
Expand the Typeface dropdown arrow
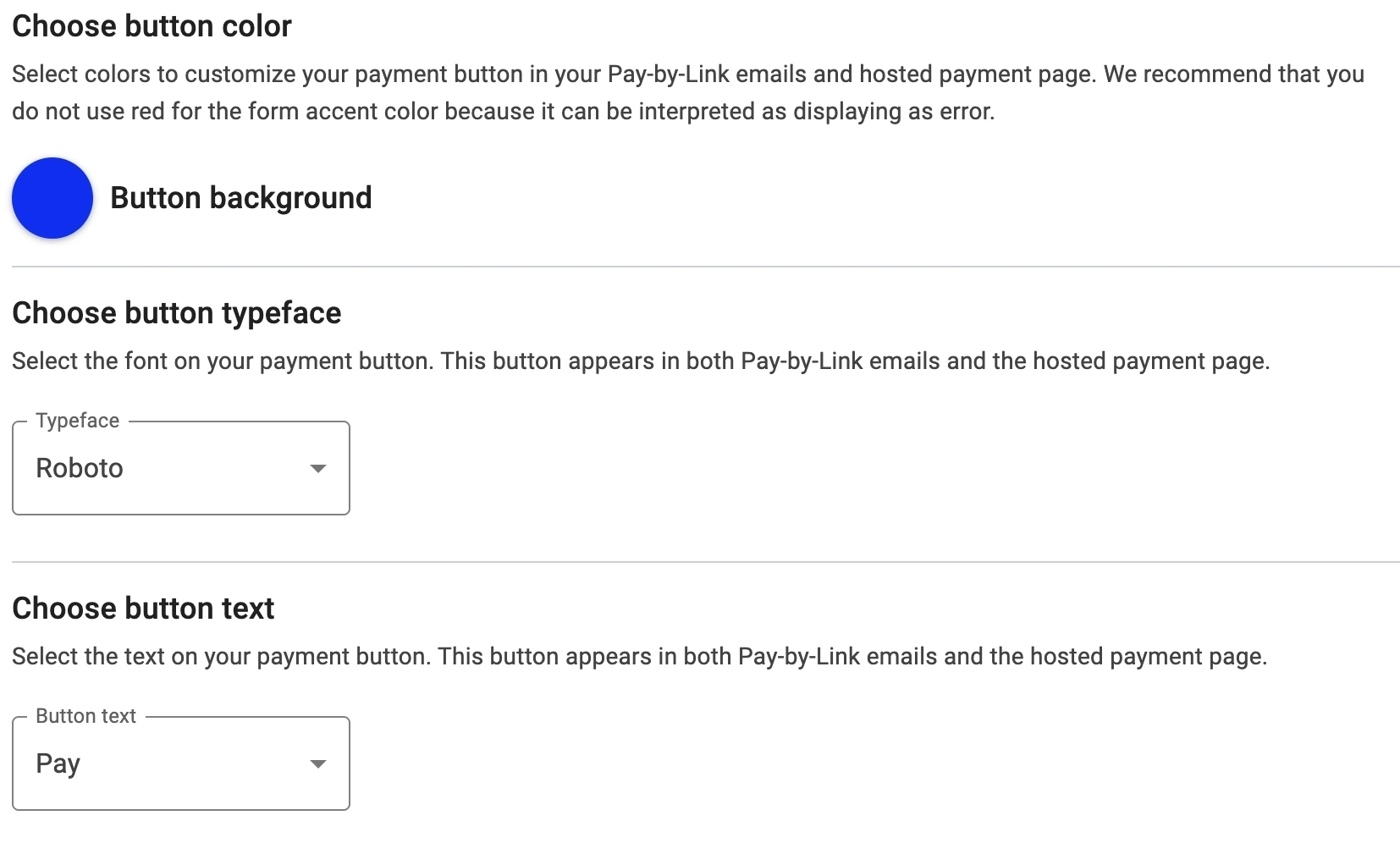click(318, 468)
